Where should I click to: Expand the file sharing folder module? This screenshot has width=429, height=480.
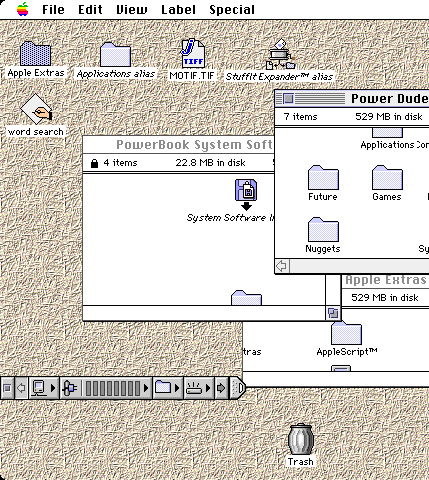(168, 388)
